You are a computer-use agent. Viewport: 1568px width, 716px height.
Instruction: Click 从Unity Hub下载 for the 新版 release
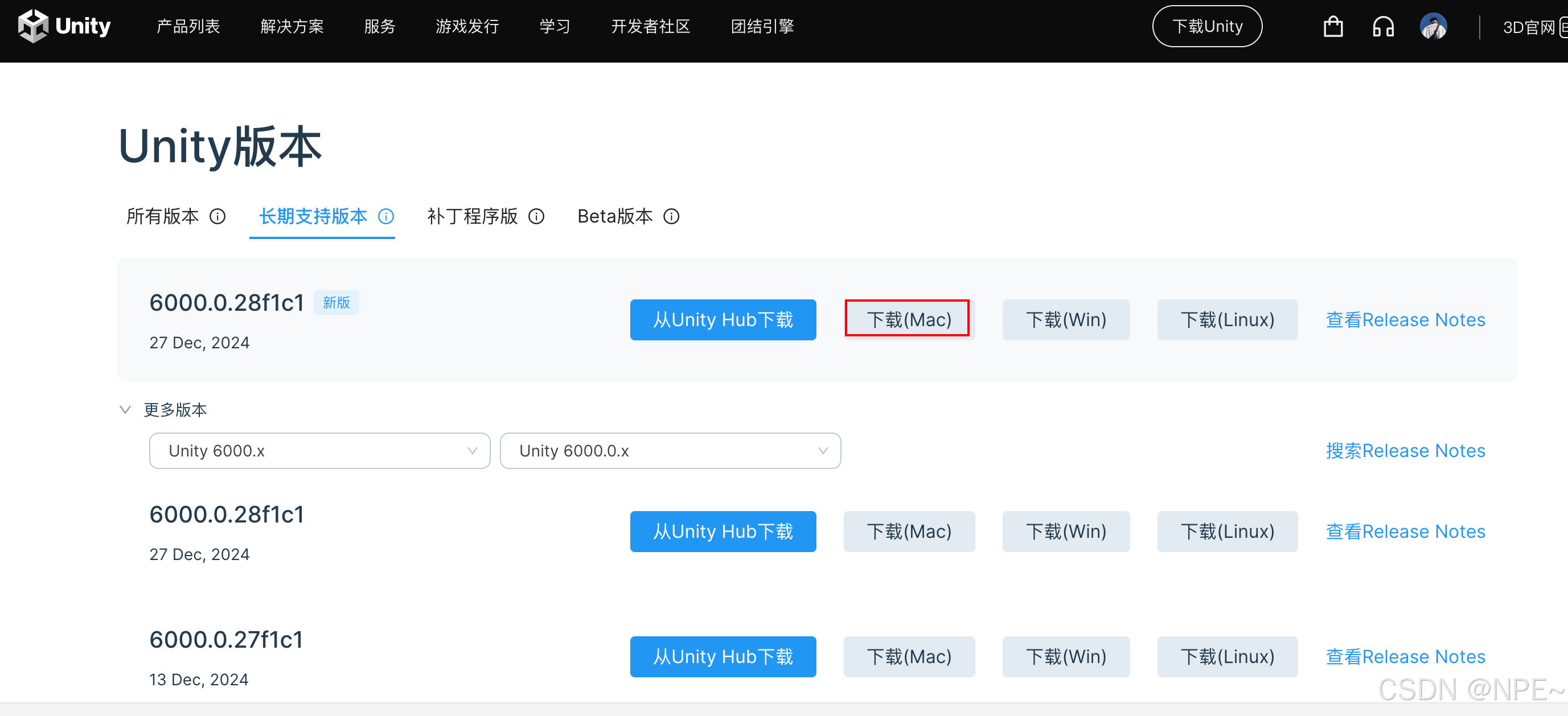(x=723, y=320)
